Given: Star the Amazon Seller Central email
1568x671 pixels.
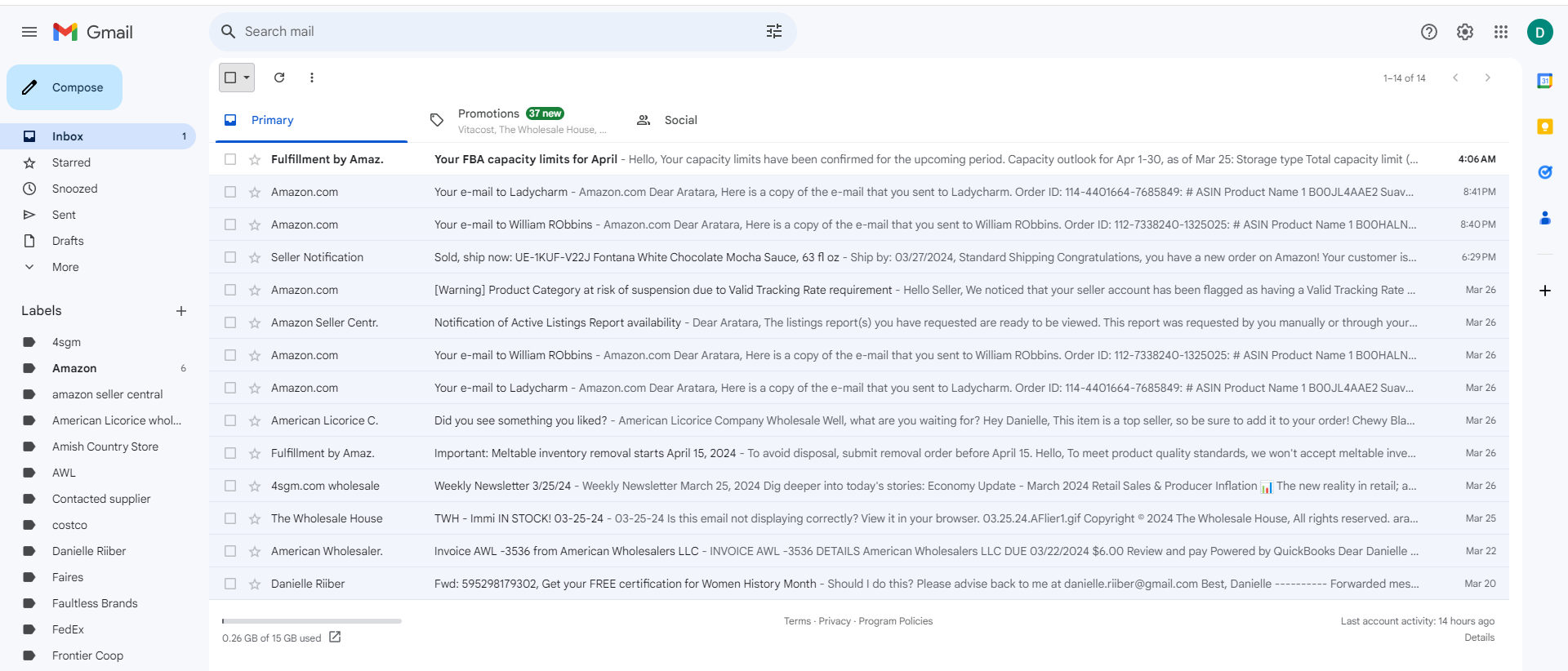Looking at the screenshot, I should pyautogui.click(x=255, y=322).
